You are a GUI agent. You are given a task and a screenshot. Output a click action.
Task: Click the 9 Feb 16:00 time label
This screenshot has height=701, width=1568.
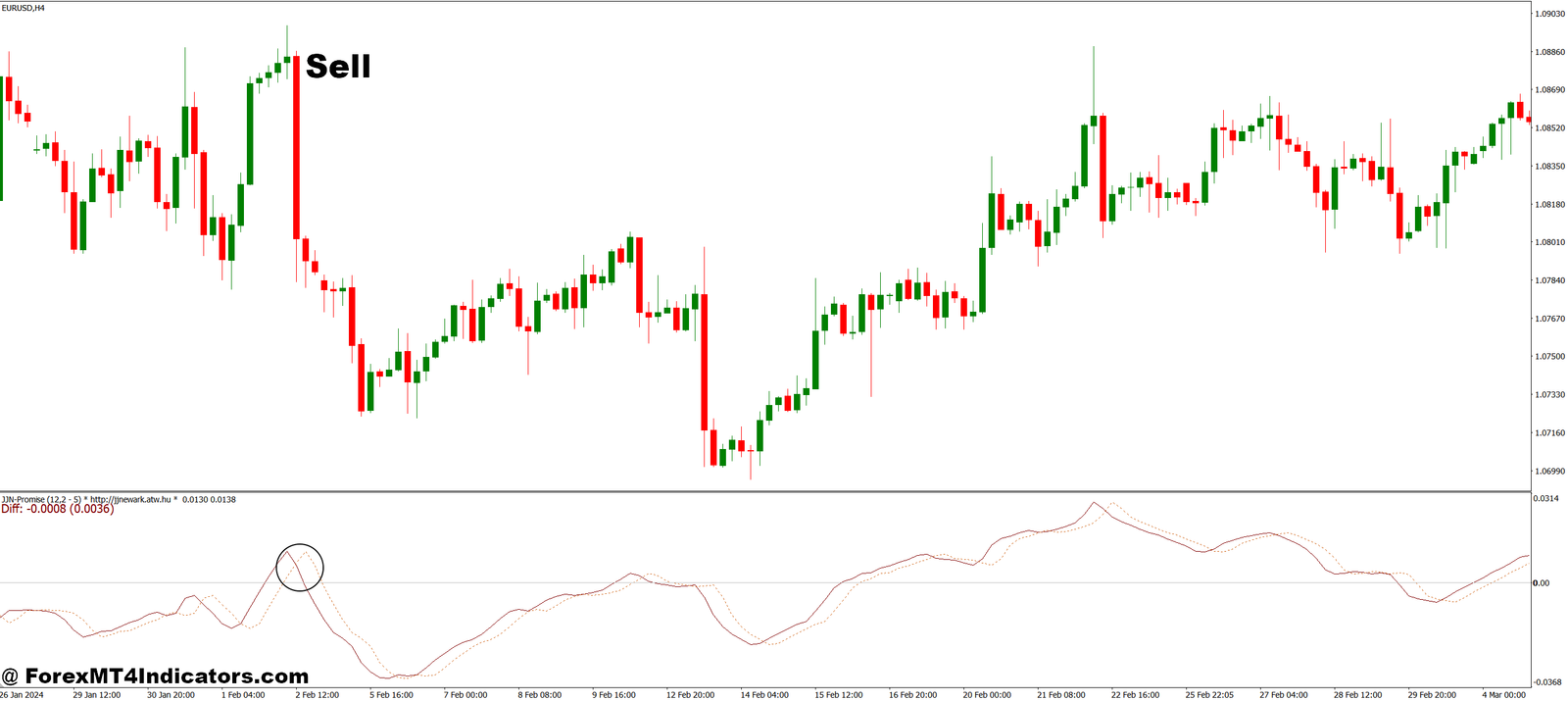614,695
